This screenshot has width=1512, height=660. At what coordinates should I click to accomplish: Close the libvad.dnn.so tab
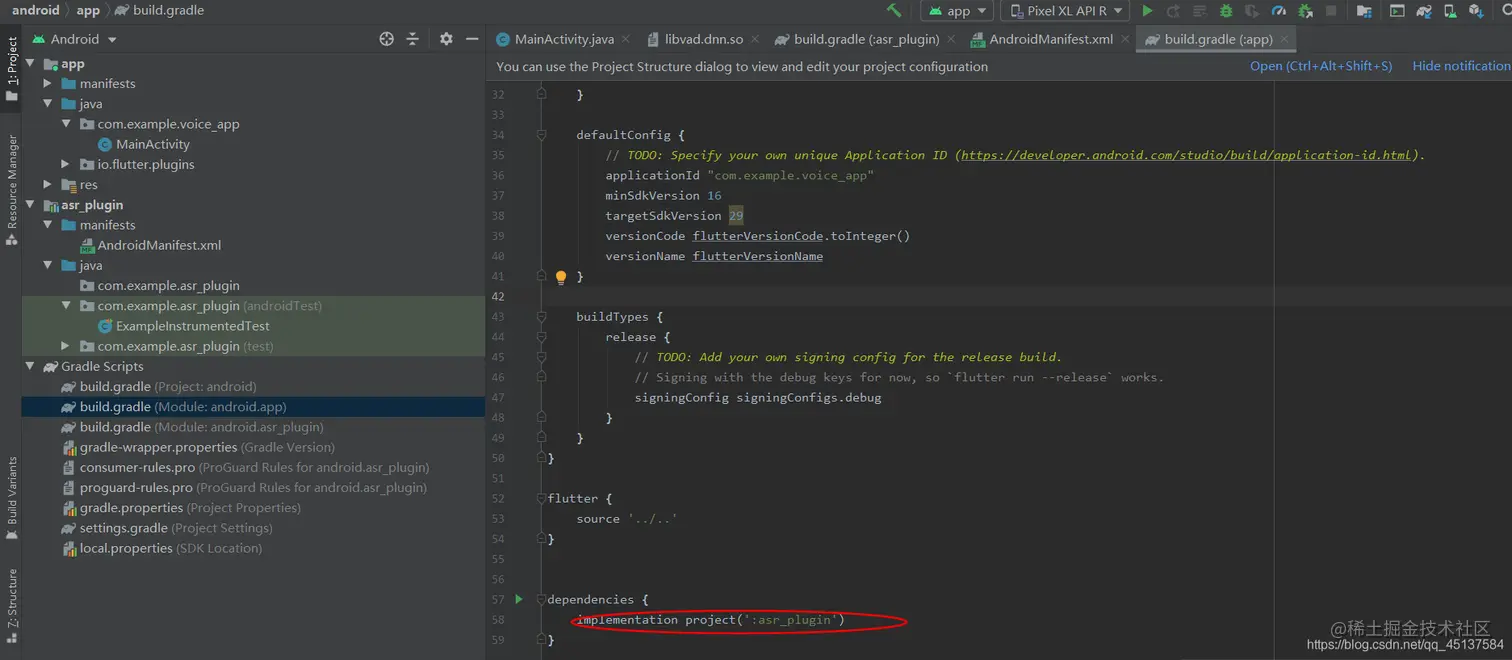coord(754,40)
